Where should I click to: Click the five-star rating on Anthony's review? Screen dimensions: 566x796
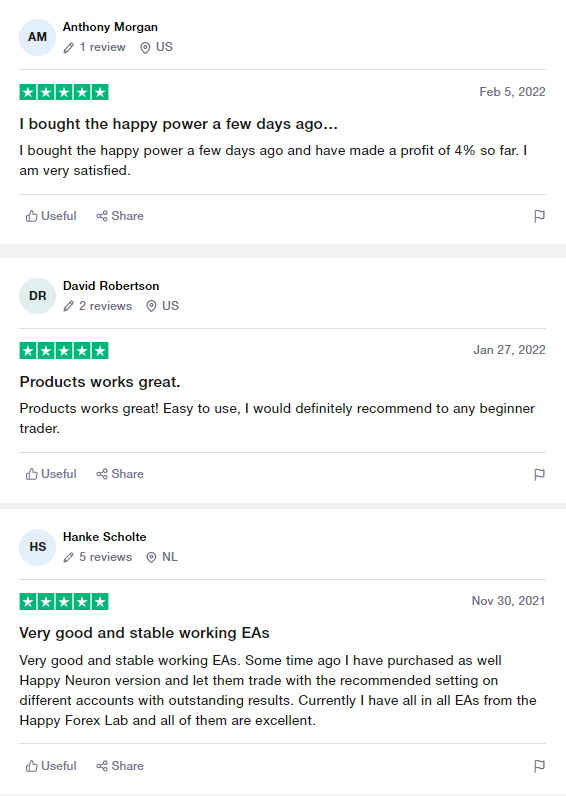point(64,92)
